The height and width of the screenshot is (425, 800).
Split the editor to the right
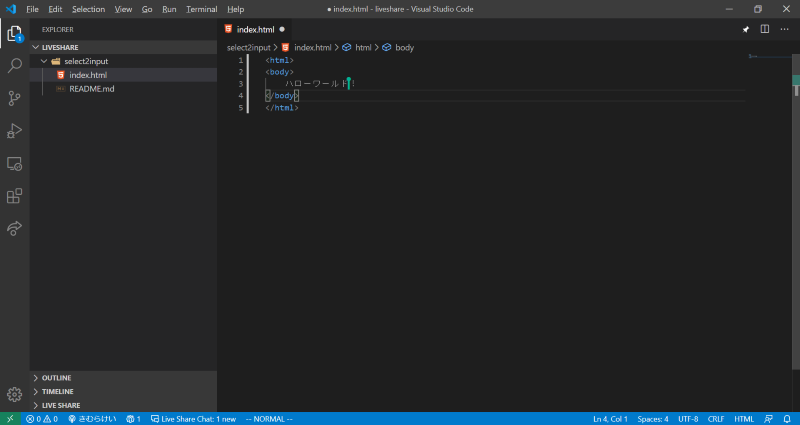765,29
